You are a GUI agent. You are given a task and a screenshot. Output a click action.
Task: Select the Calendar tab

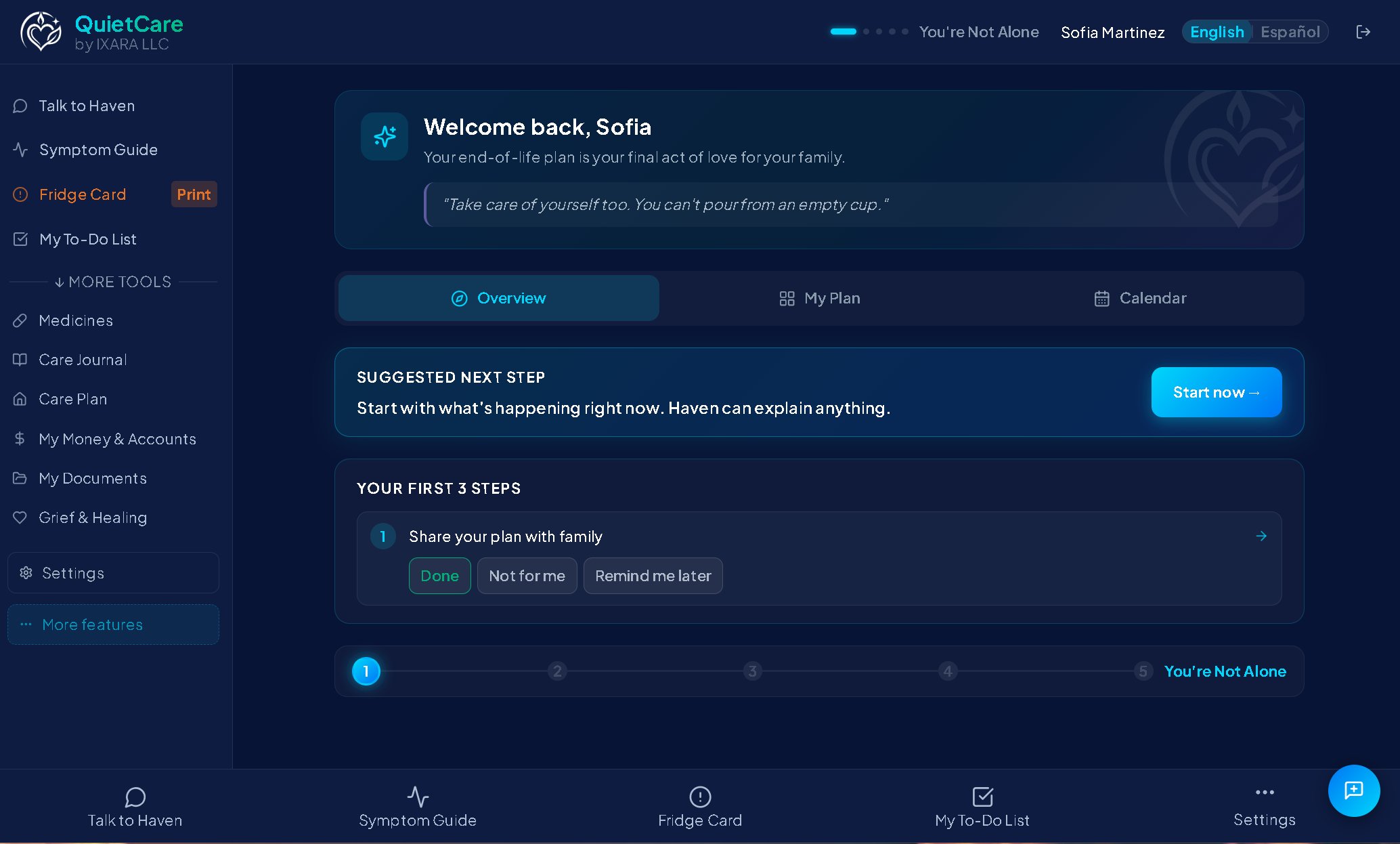(x=1140, y=298)
